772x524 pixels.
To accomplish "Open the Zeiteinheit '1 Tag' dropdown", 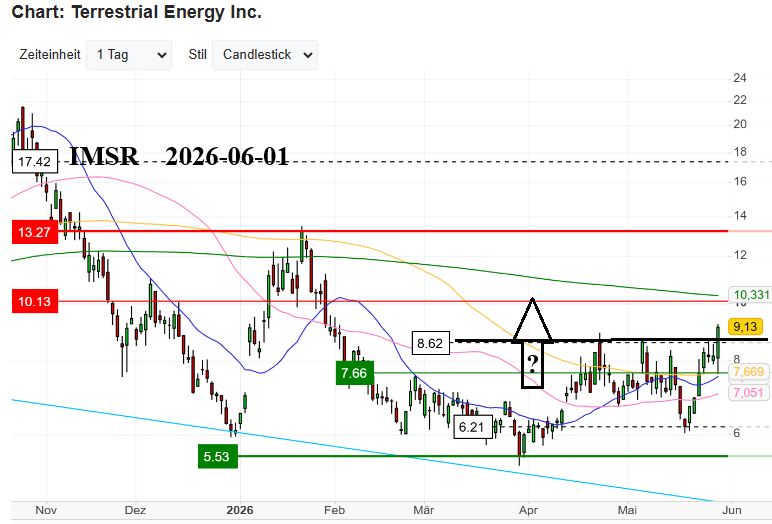I will click(x=129, y=55).
